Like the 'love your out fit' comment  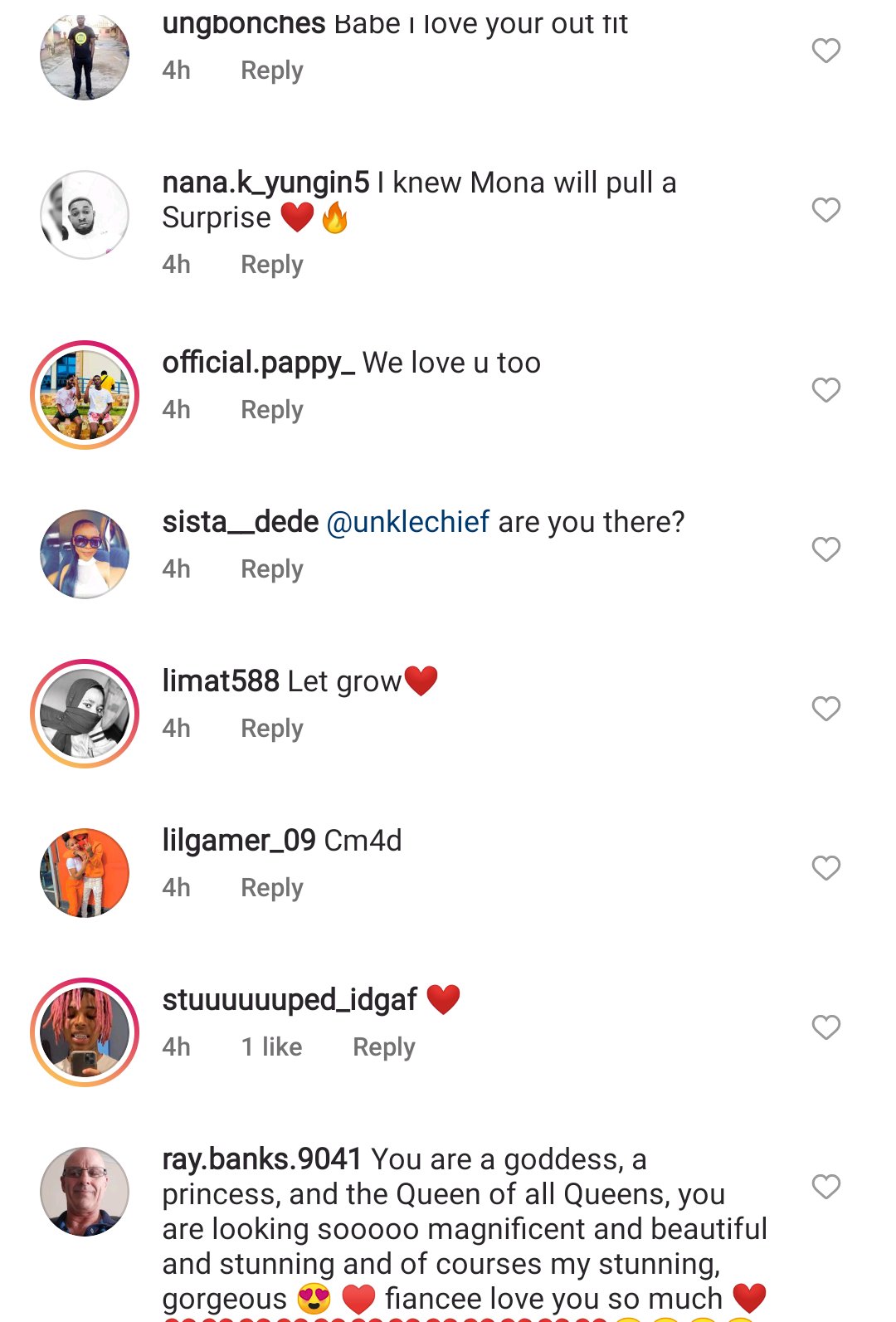coord(825,51)
